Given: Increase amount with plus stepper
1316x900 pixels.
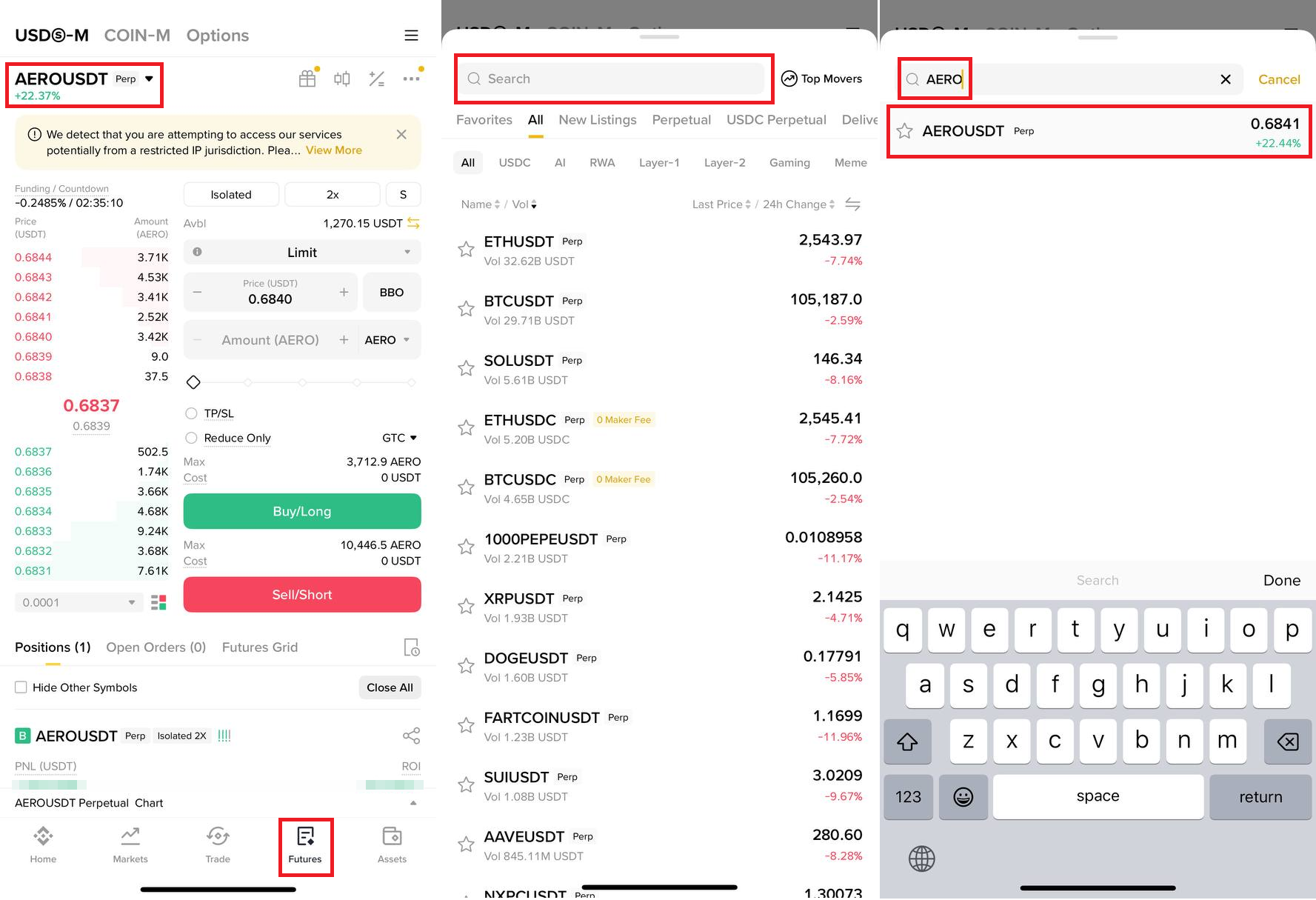Looking at the screenshot, I should tap(344, 340).
